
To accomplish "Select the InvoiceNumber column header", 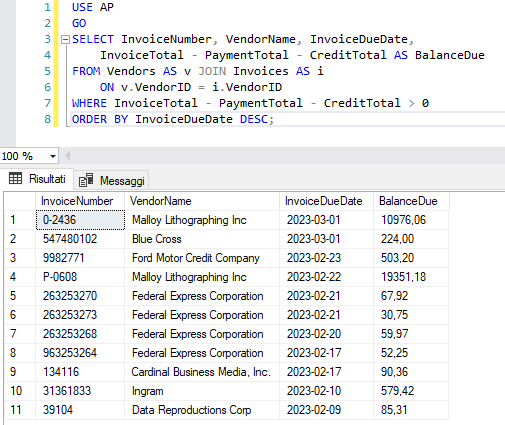I will pos(80,201).
